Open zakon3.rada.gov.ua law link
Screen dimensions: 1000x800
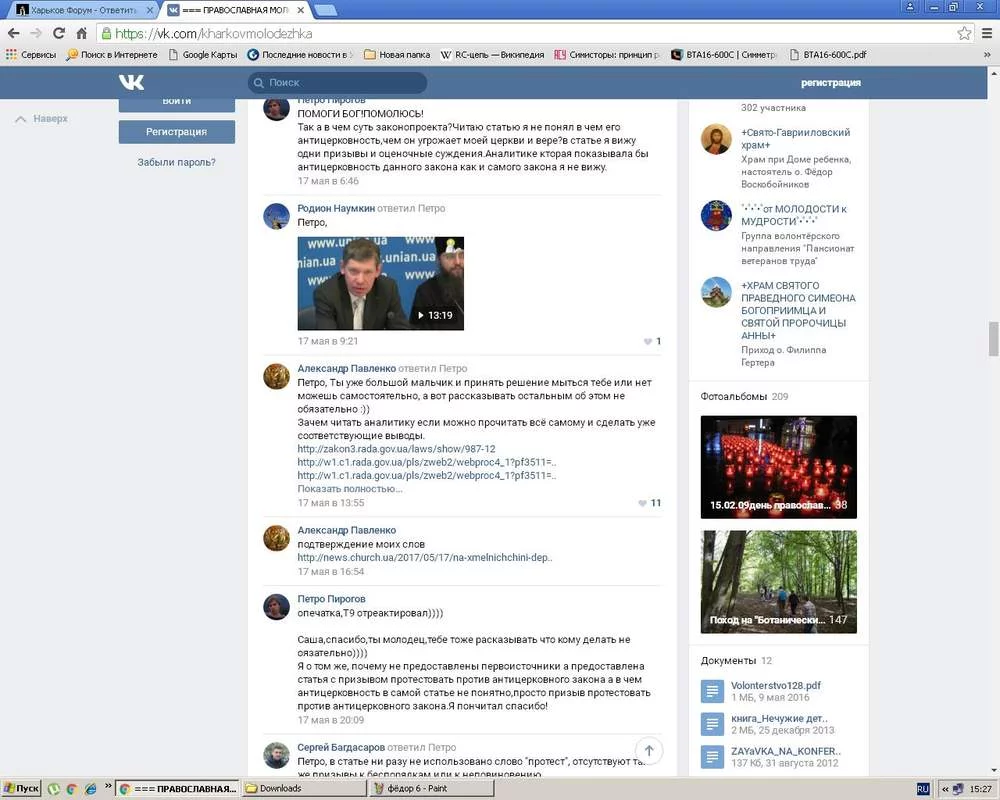[396, 449]
